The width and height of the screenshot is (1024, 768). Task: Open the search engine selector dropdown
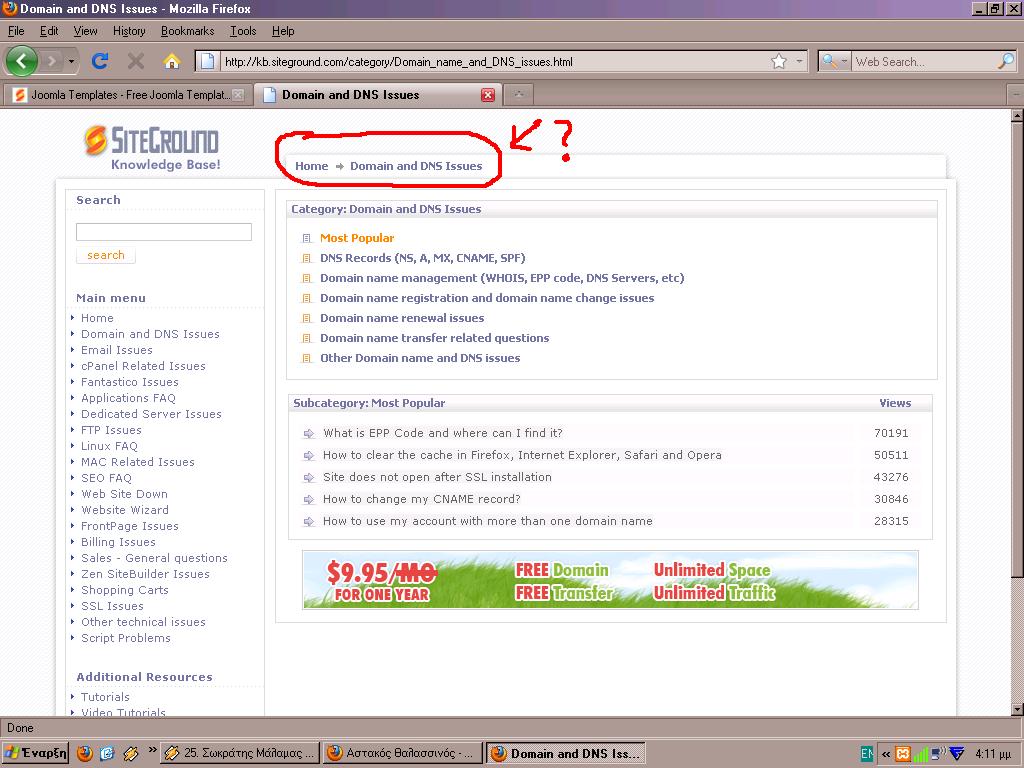(x=835, y=61)
